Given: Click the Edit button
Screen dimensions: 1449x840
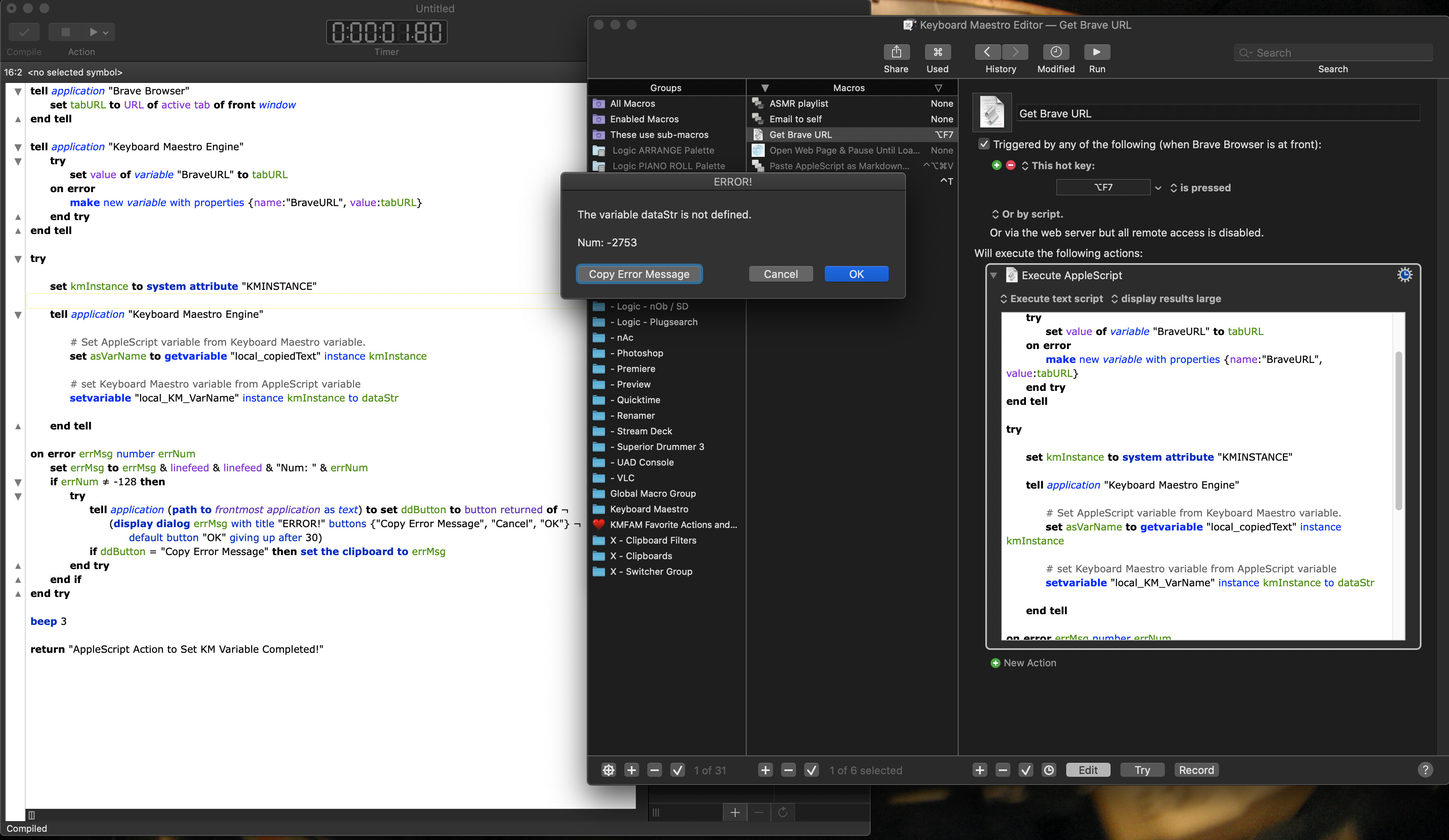Looking at the screenshot, I should pyautogui.click(x=1088, y=770).
